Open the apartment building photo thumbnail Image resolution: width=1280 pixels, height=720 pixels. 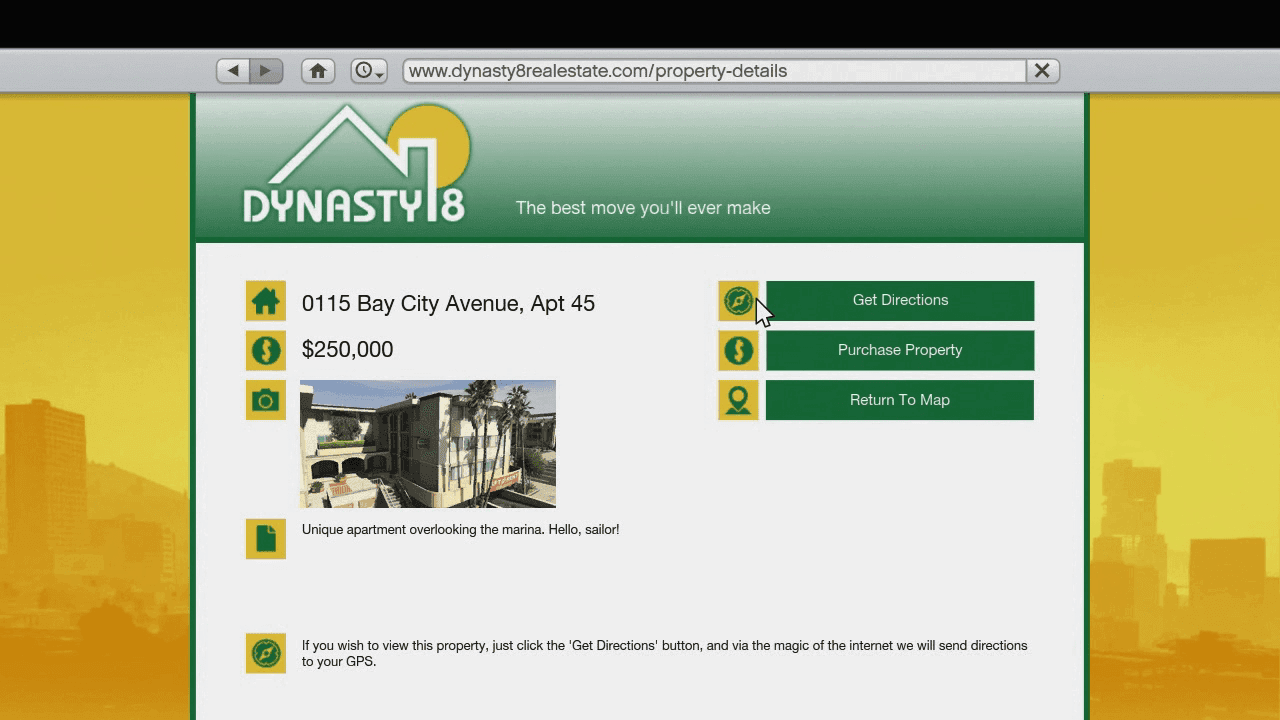click(x=428, y=444)
